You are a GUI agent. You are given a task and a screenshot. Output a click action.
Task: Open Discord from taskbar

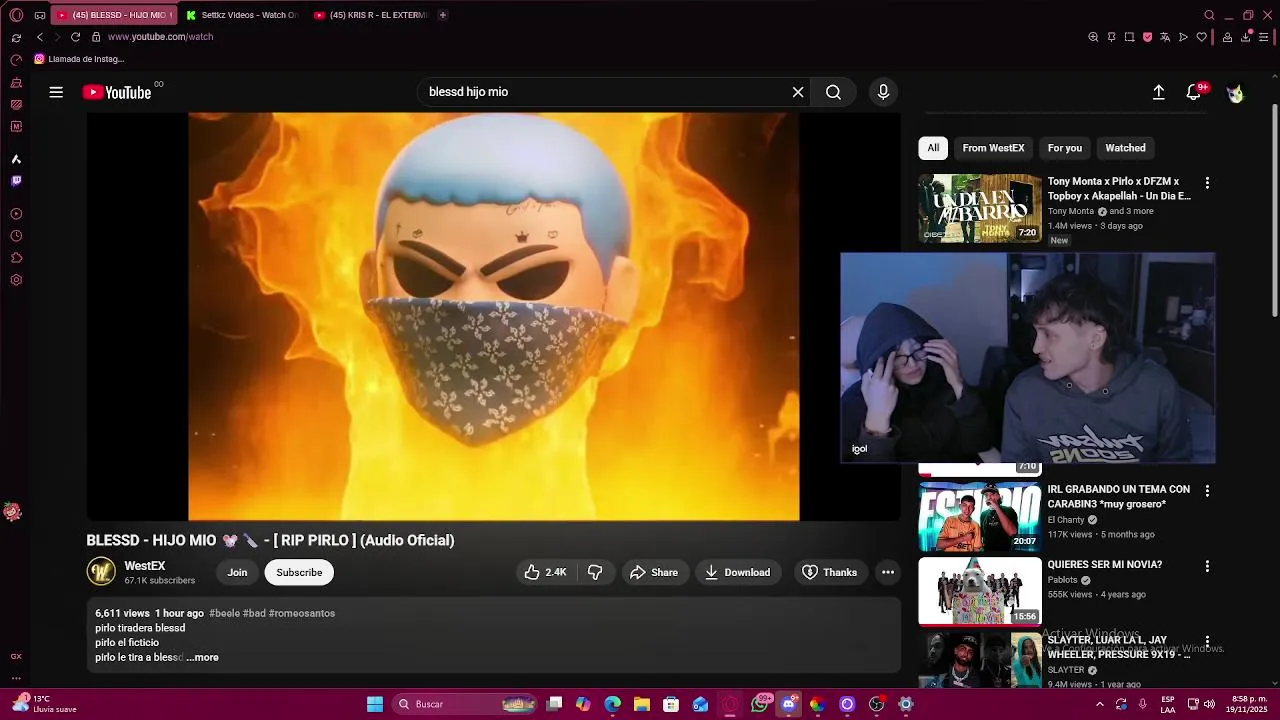tap(789, 704)
